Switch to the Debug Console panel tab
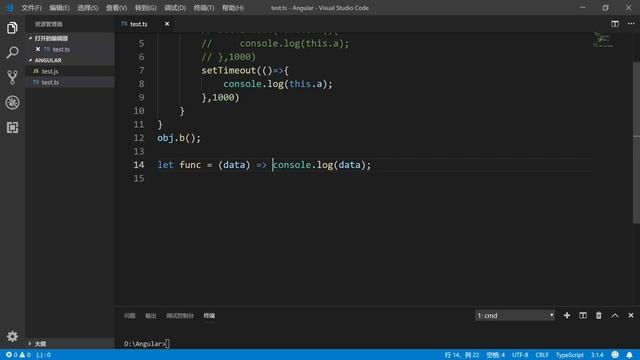This screenshot has width=640, height=360. pos(180,316)
